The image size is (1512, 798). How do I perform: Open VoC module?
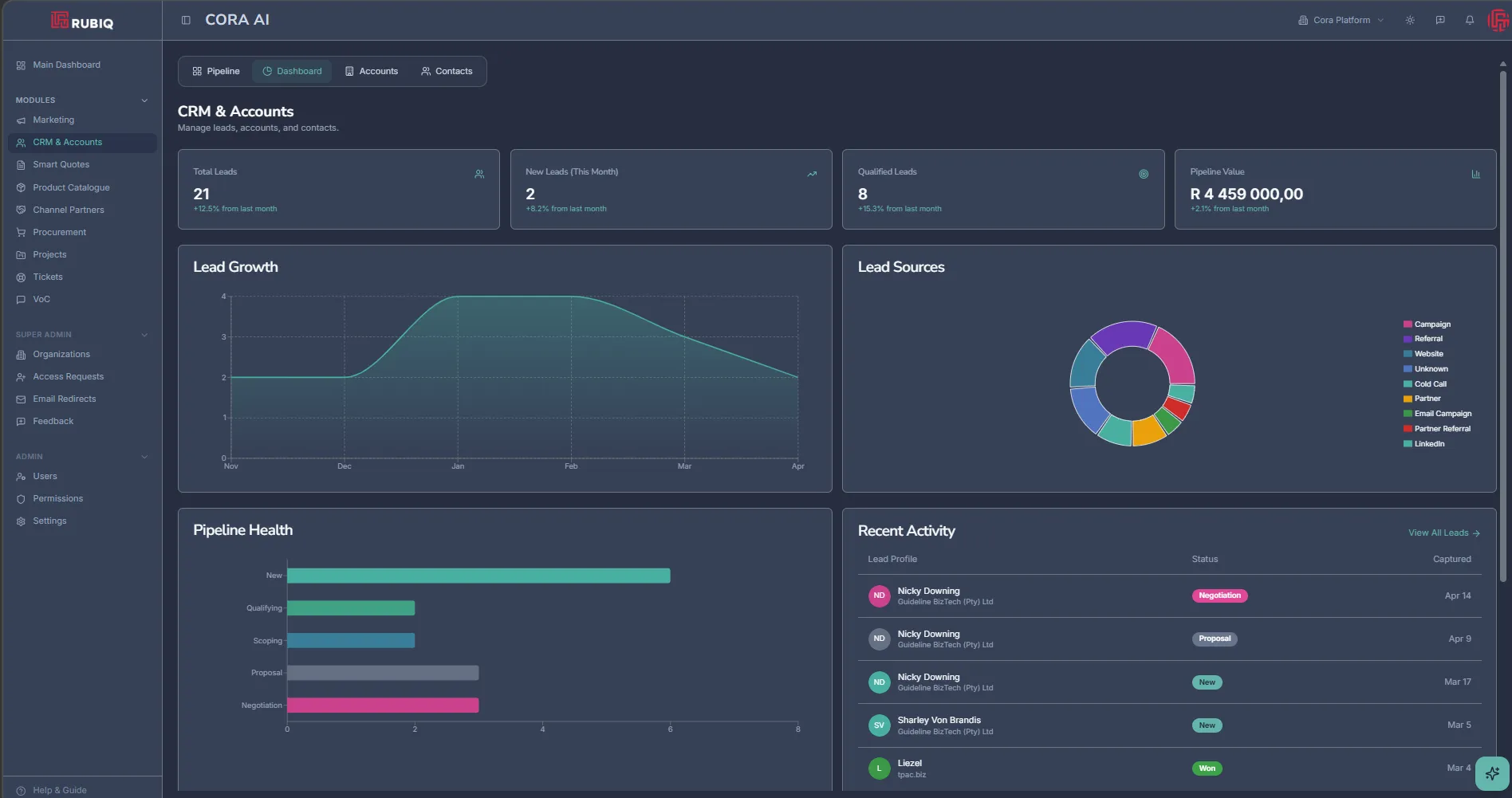(41, 299)
